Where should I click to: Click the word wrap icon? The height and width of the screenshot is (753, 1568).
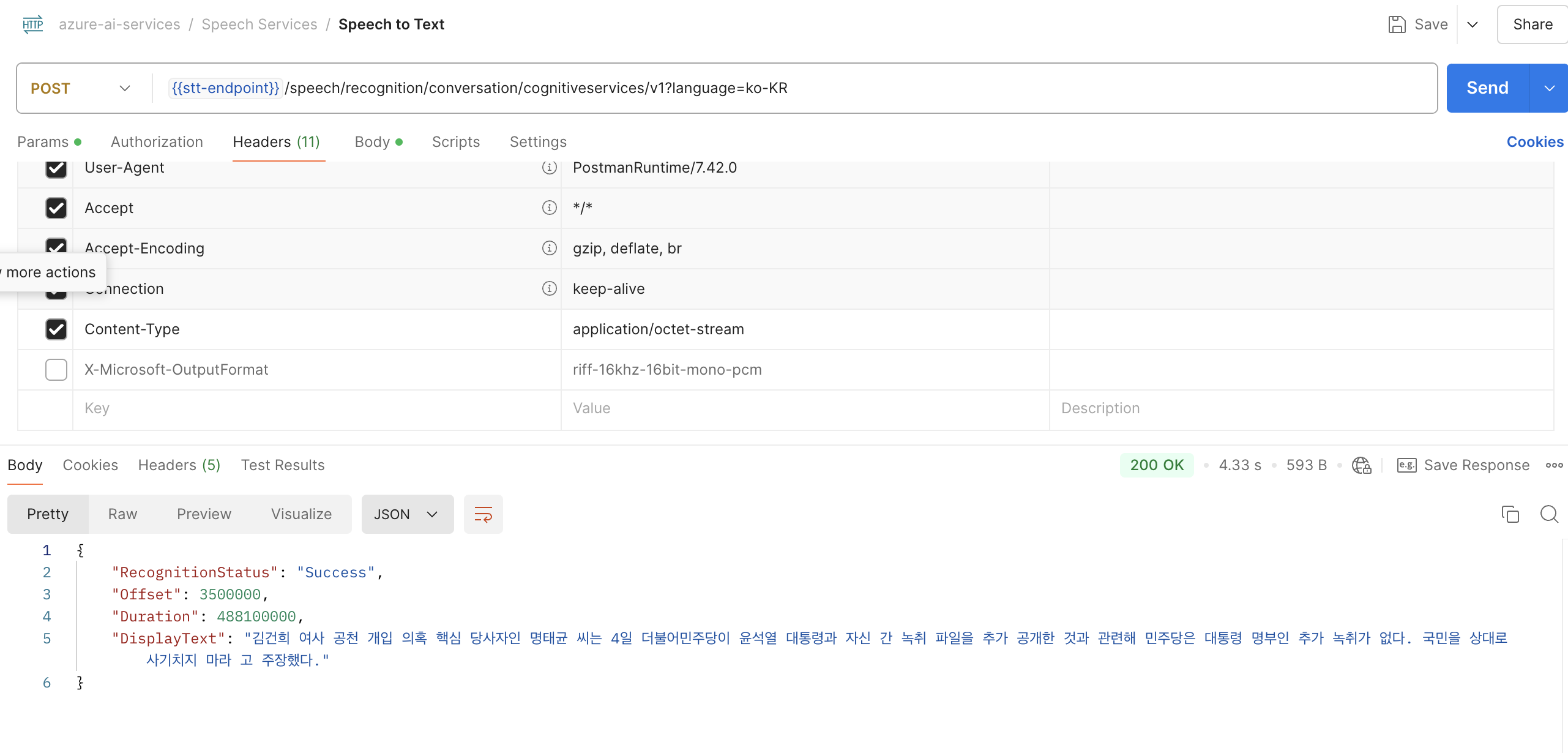(483, 514)
